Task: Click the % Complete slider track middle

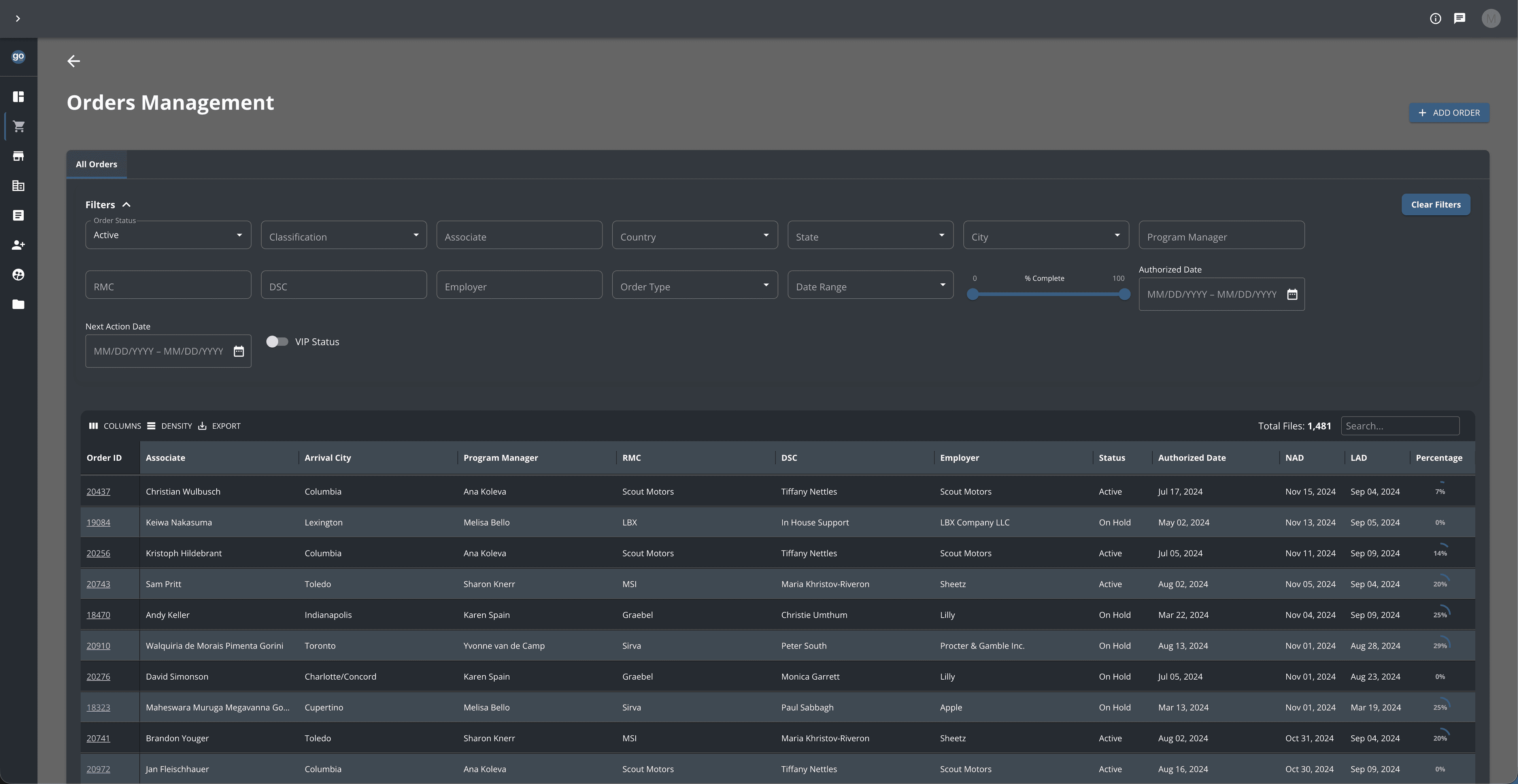Action: 1049,294
